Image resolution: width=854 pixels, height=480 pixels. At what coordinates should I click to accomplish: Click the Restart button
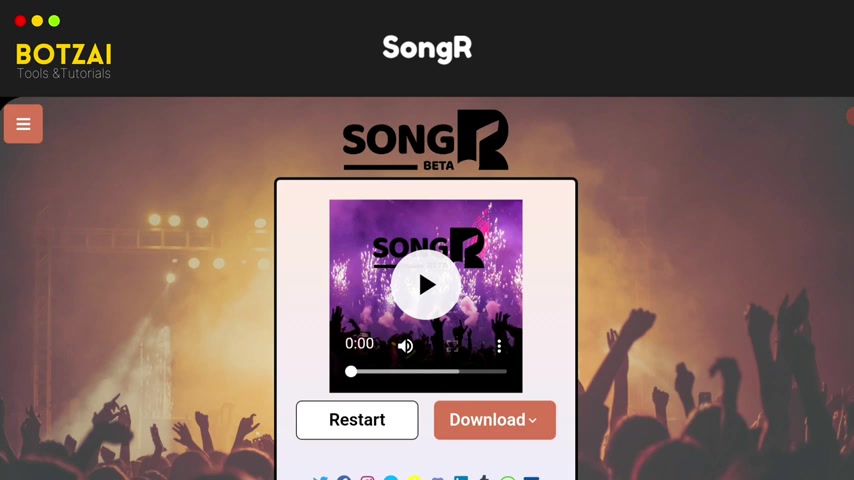tap(357, 420)
